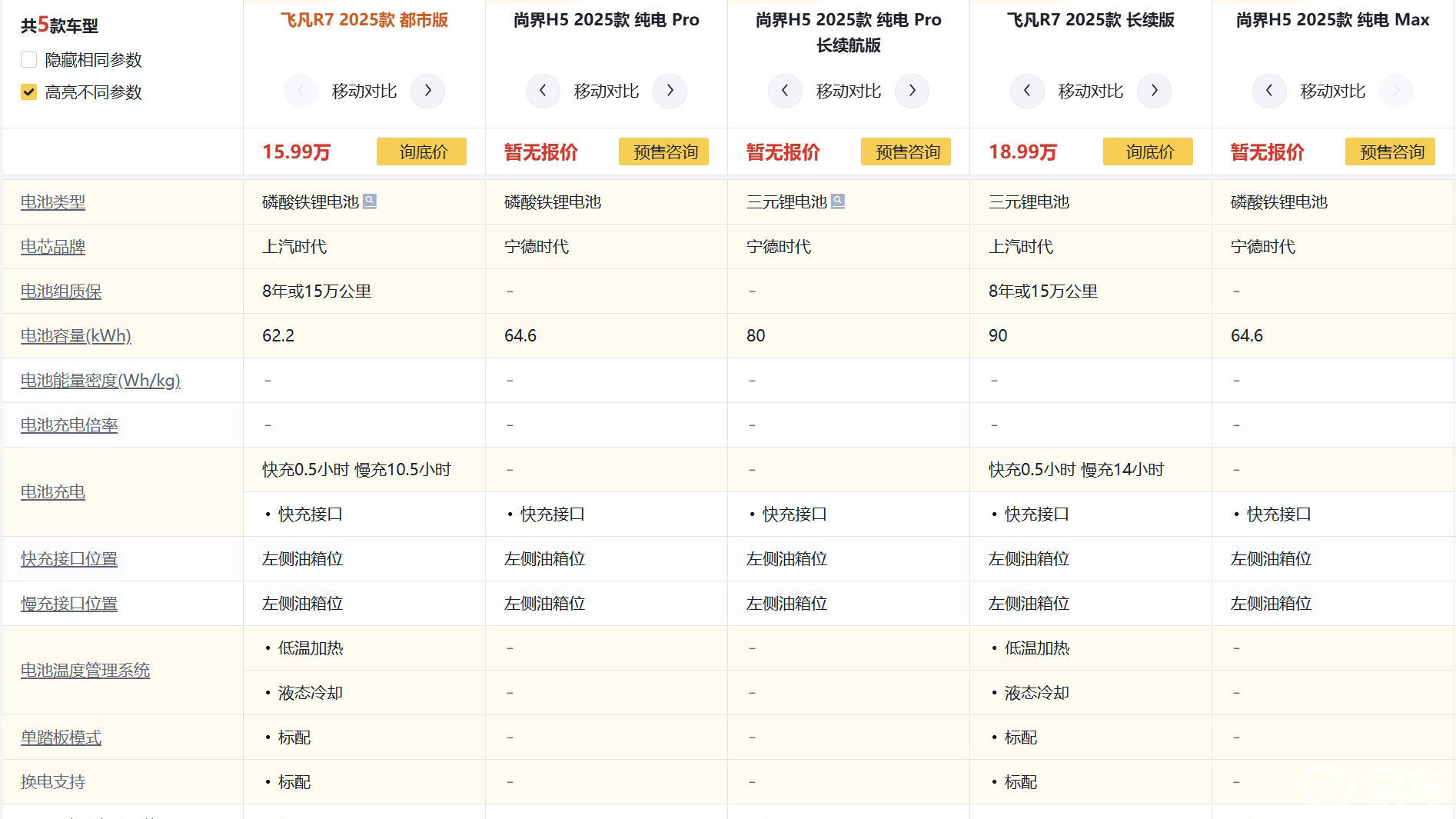Click the left chevron on 尚界H5 纯电 Max column
This screenshot has height=819, width=1456.
pos(1269,91)
